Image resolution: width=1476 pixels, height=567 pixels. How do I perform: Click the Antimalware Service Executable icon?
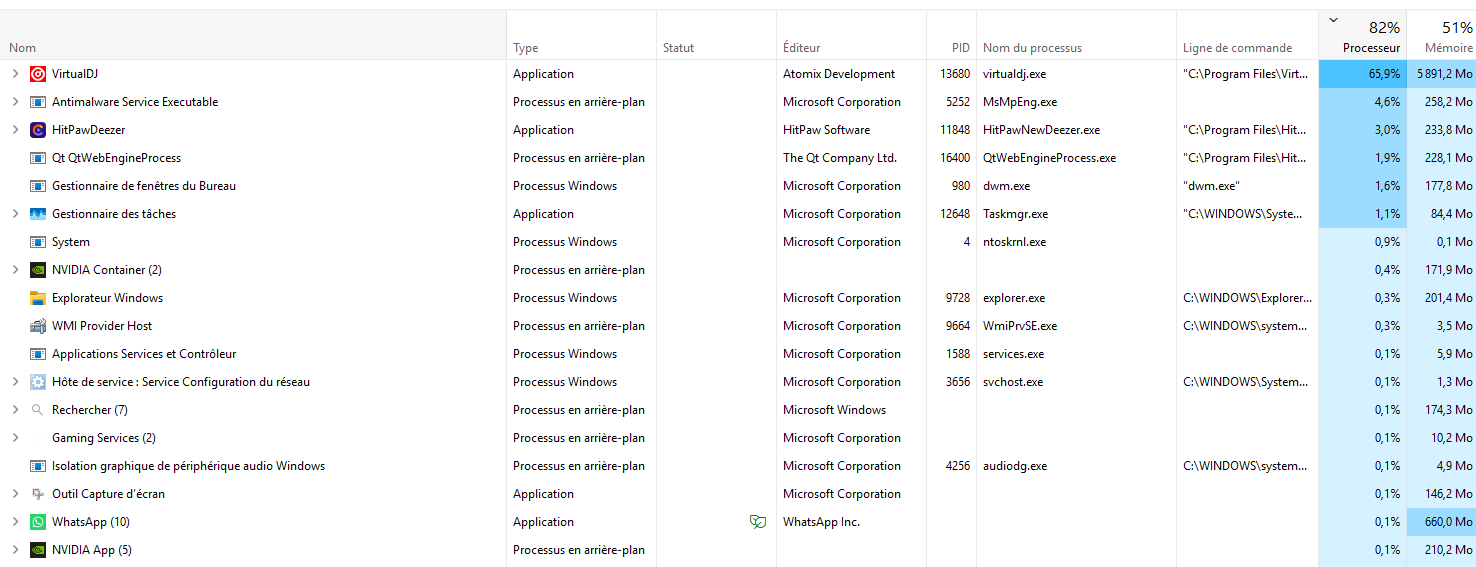click(x=38, y=102)
